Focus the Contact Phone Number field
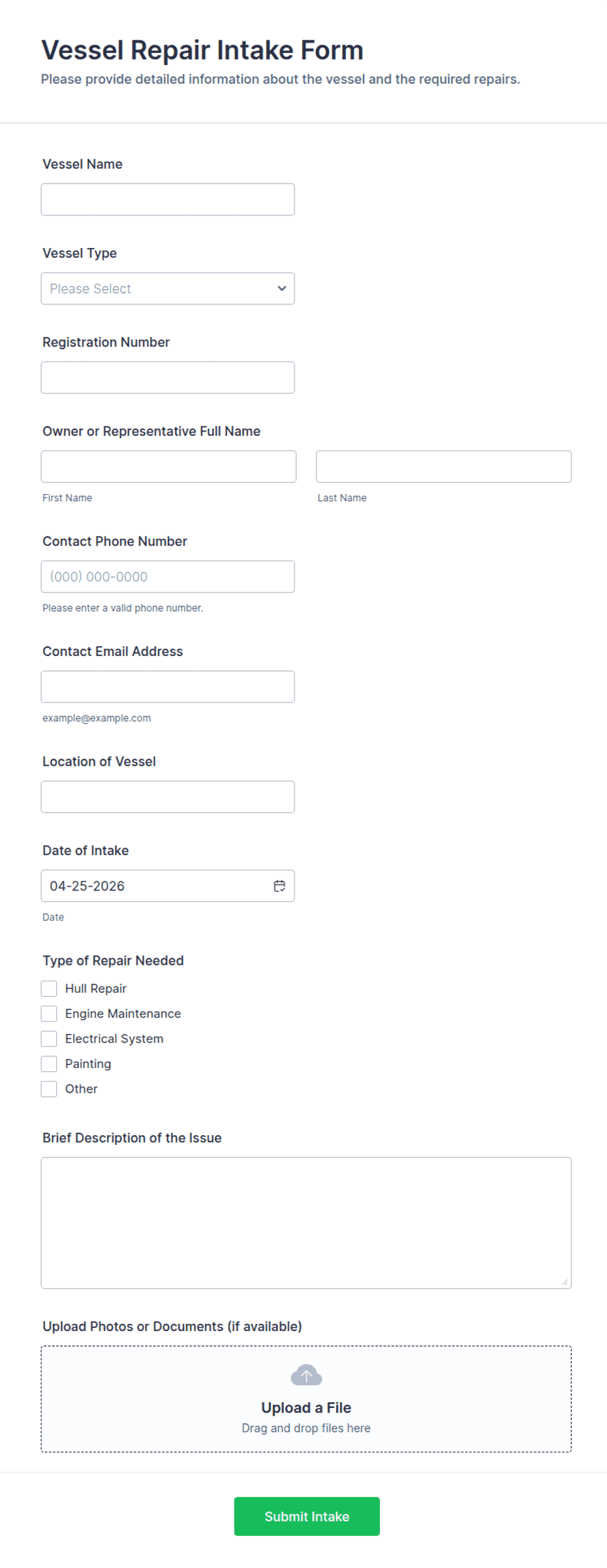The image size is (607, 1568). tap(168, 576)
